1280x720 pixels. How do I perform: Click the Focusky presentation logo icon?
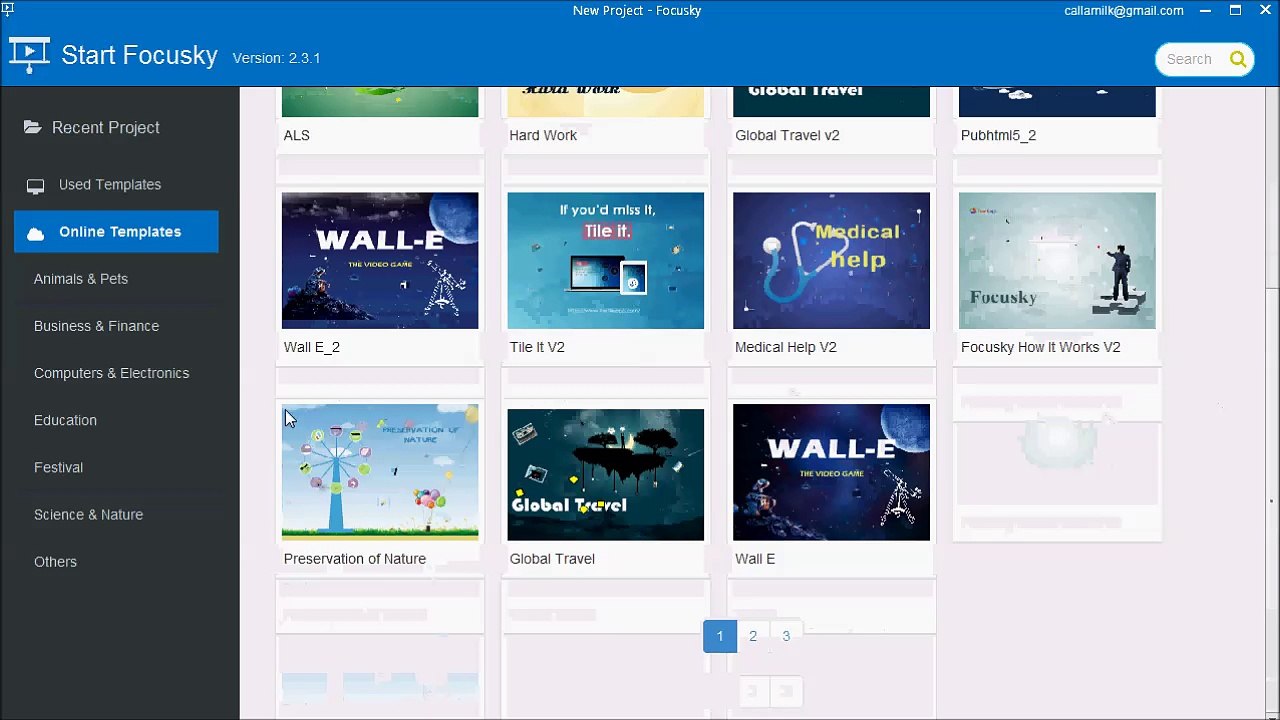(29, 55)
